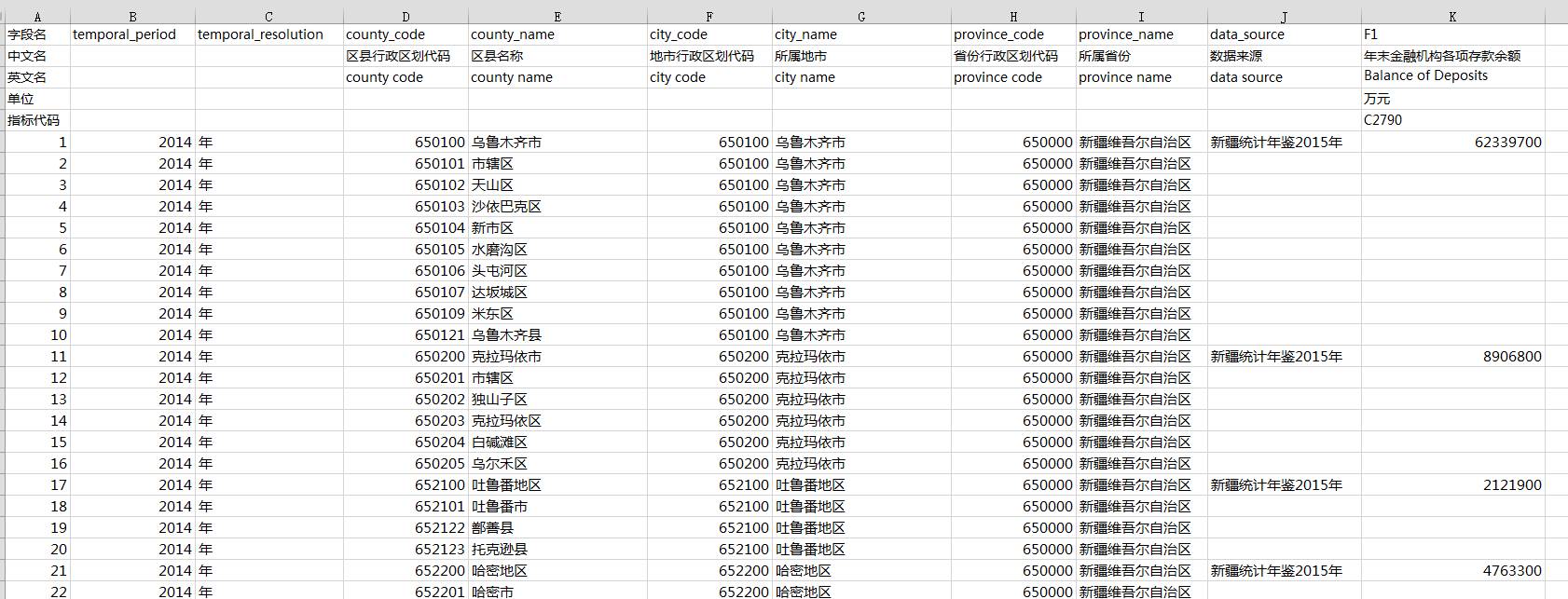Click the data_source field name cell
1568x599 pixels.
pyautogui.click(x=1285, y=34)
